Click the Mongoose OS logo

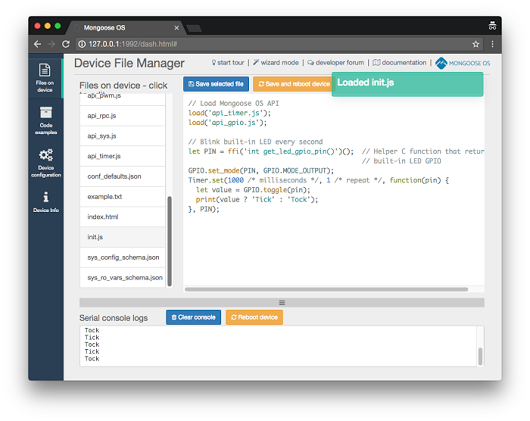463,63
